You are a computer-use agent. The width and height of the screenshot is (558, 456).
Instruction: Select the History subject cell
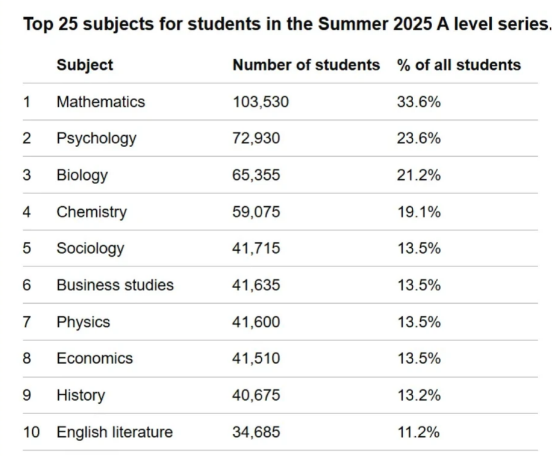(x=81, y=395)
